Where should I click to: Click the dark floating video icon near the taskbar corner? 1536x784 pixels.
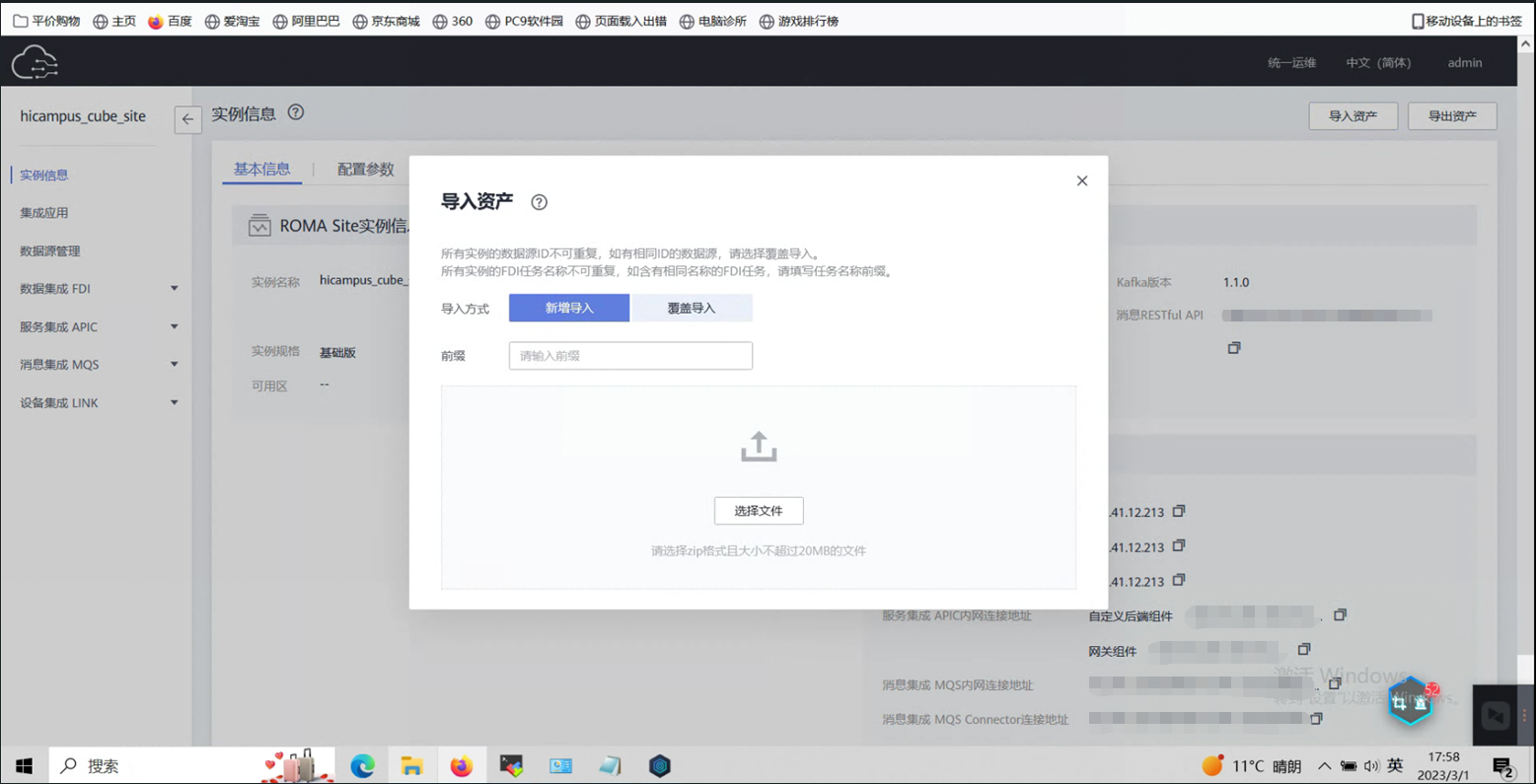(1496, 716)
